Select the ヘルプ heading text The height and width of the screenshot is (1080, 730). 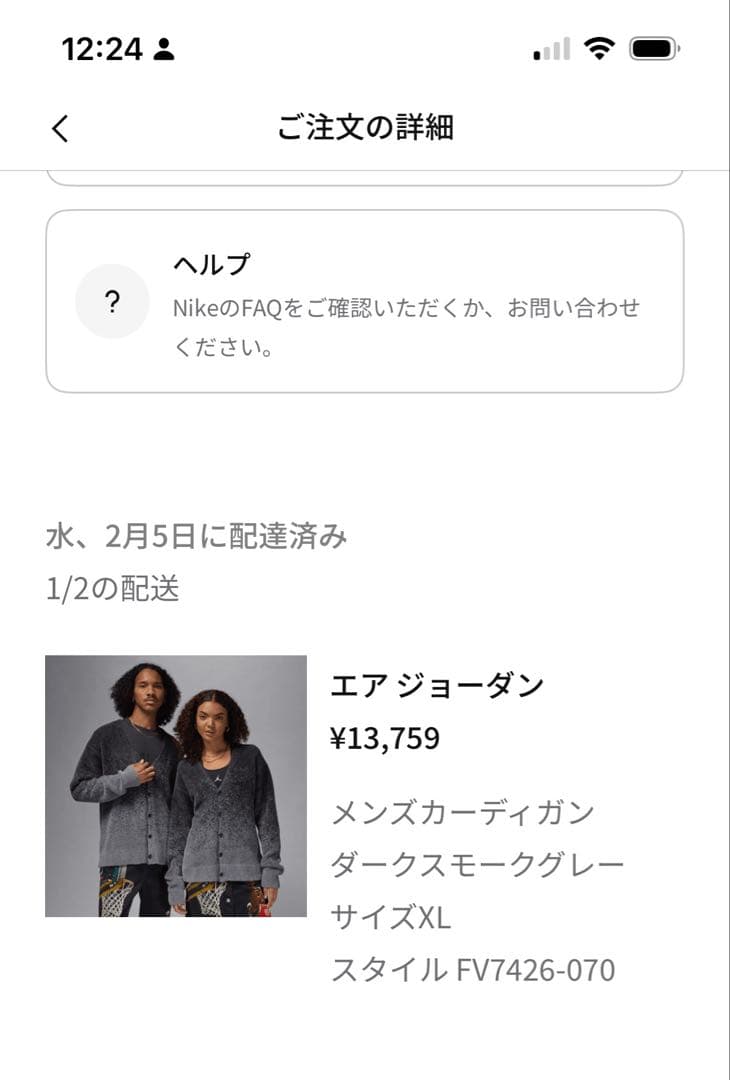(211, 265)
